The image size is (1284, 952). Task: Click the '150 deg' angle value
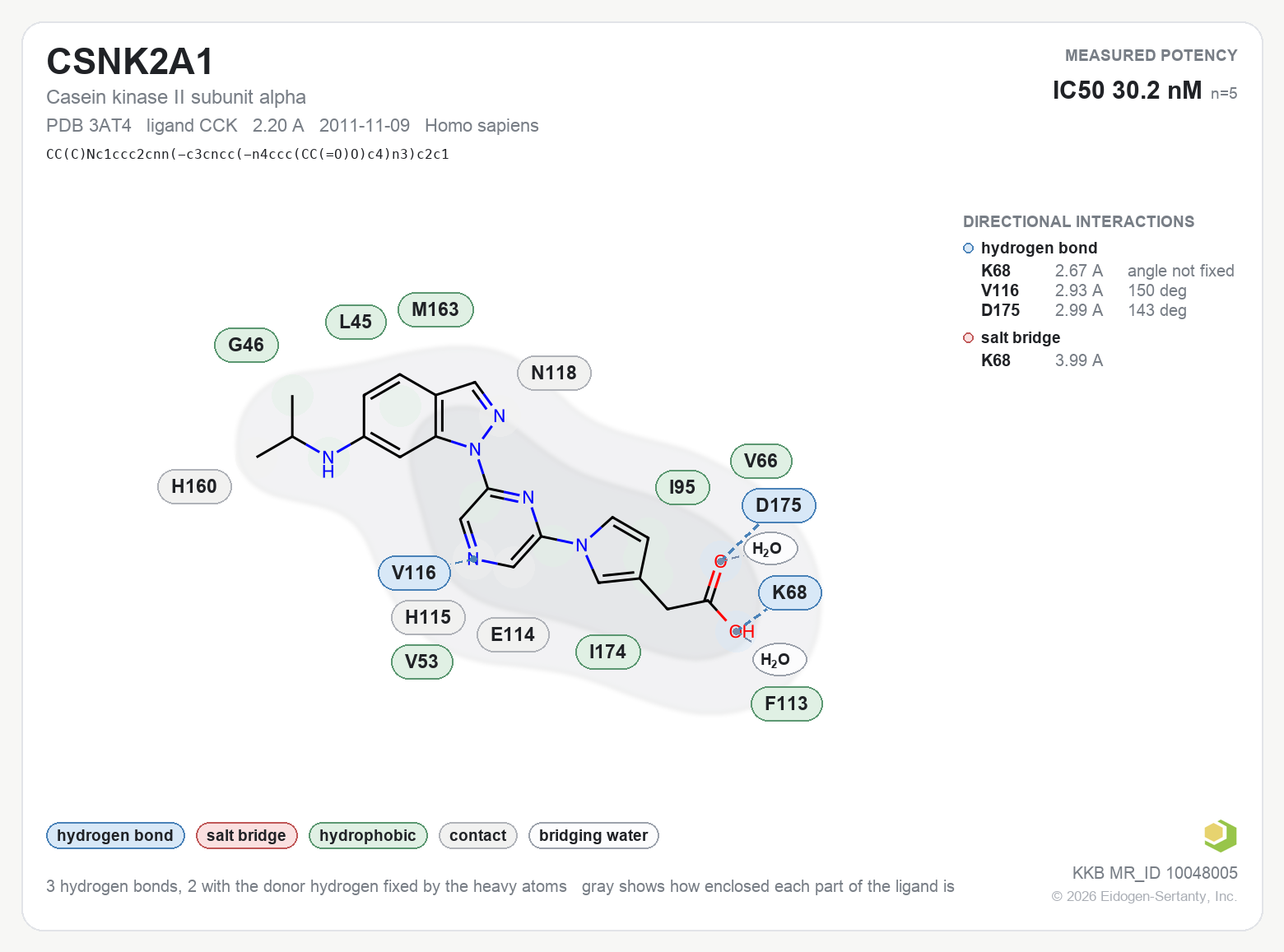click(x=1157, y=290)
